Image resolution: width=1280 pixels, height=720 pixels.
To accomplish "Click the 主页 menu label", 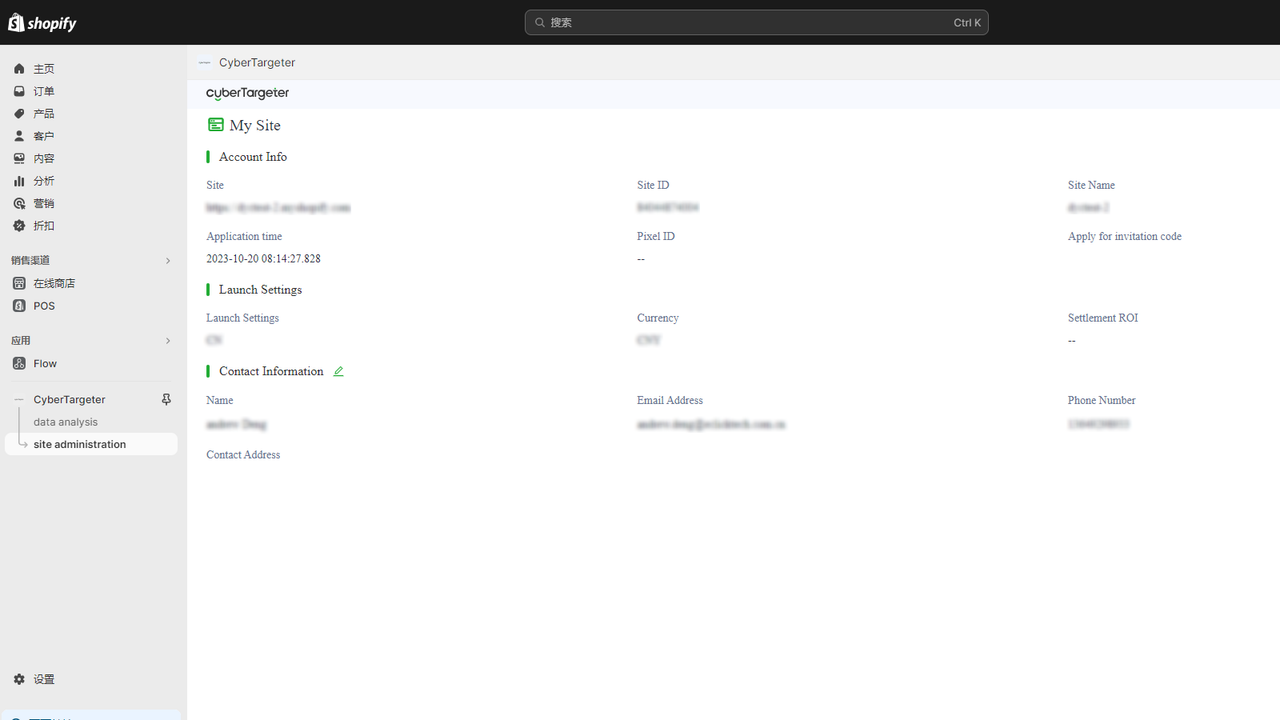I will [x=44, y=69].
